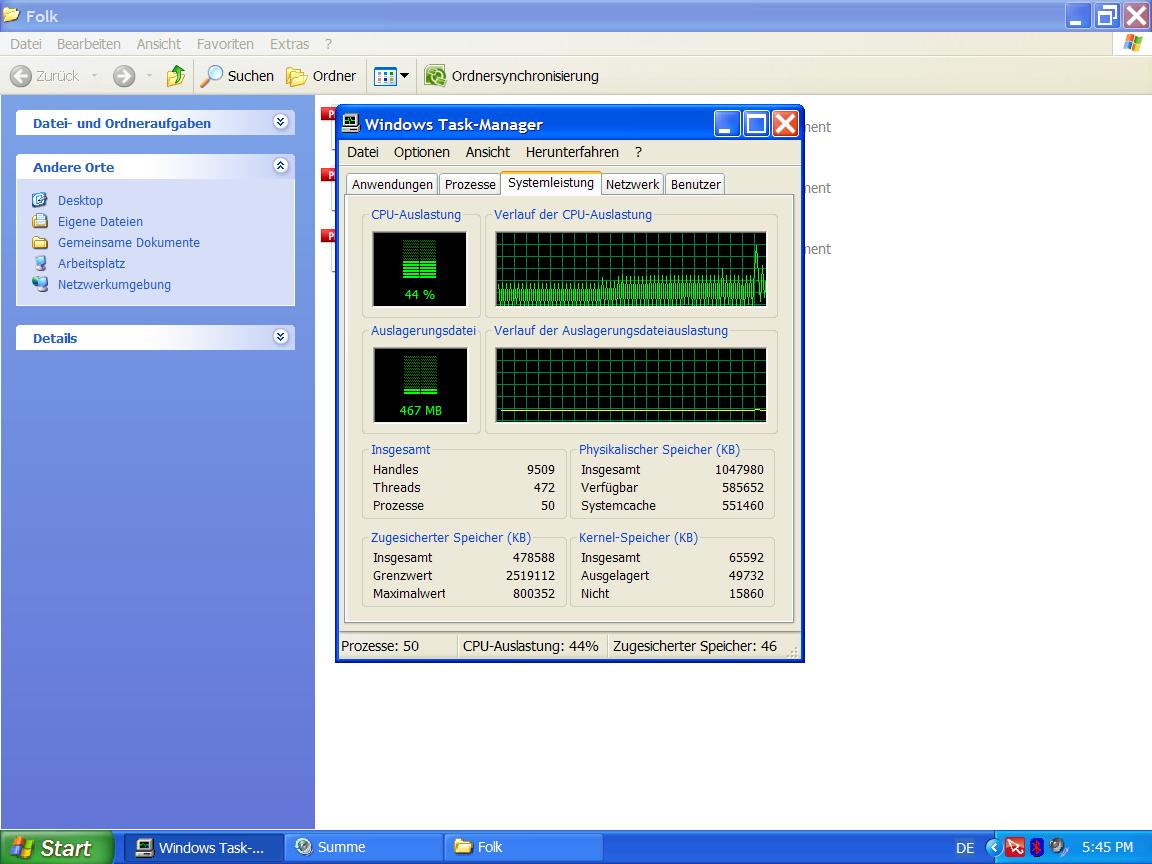Click the Nicht value 15860
Screen dimensions: 1152x864
pyautogui.click(x=746, y=594)
